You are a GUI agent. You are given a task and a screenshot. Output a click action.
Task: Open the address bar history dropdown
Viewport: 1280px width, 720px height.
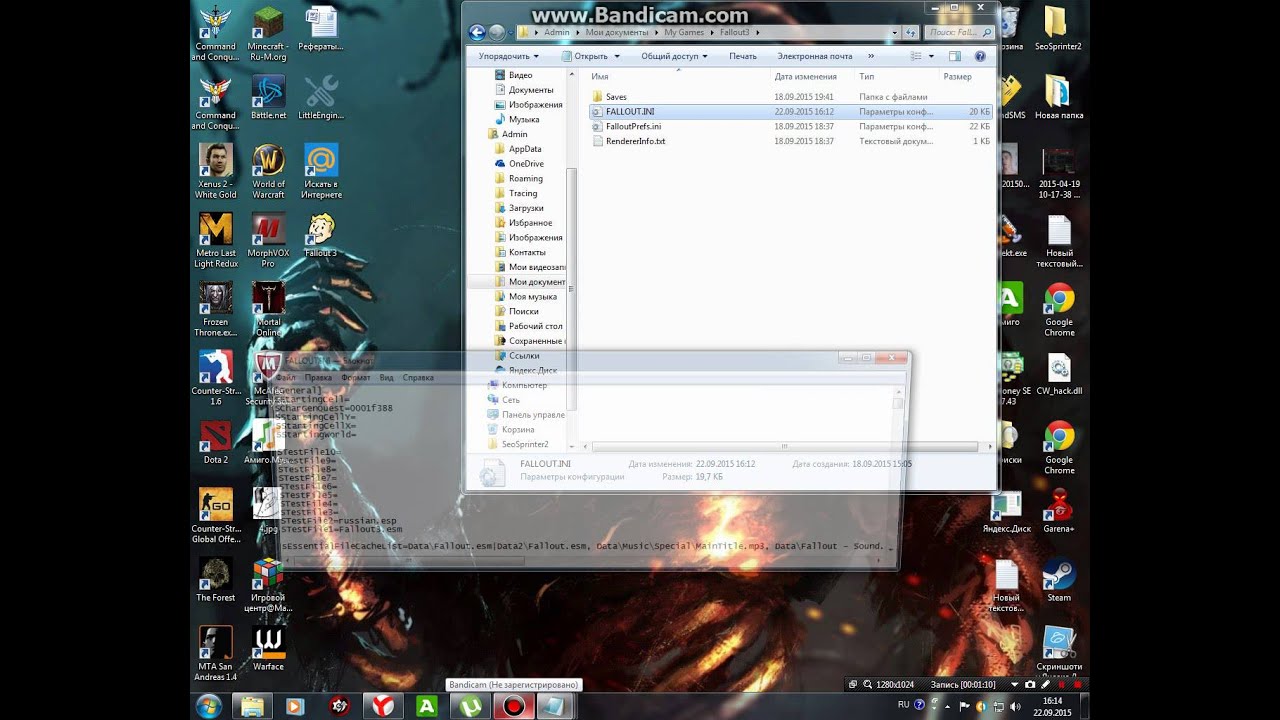click(x=897, y=32)
